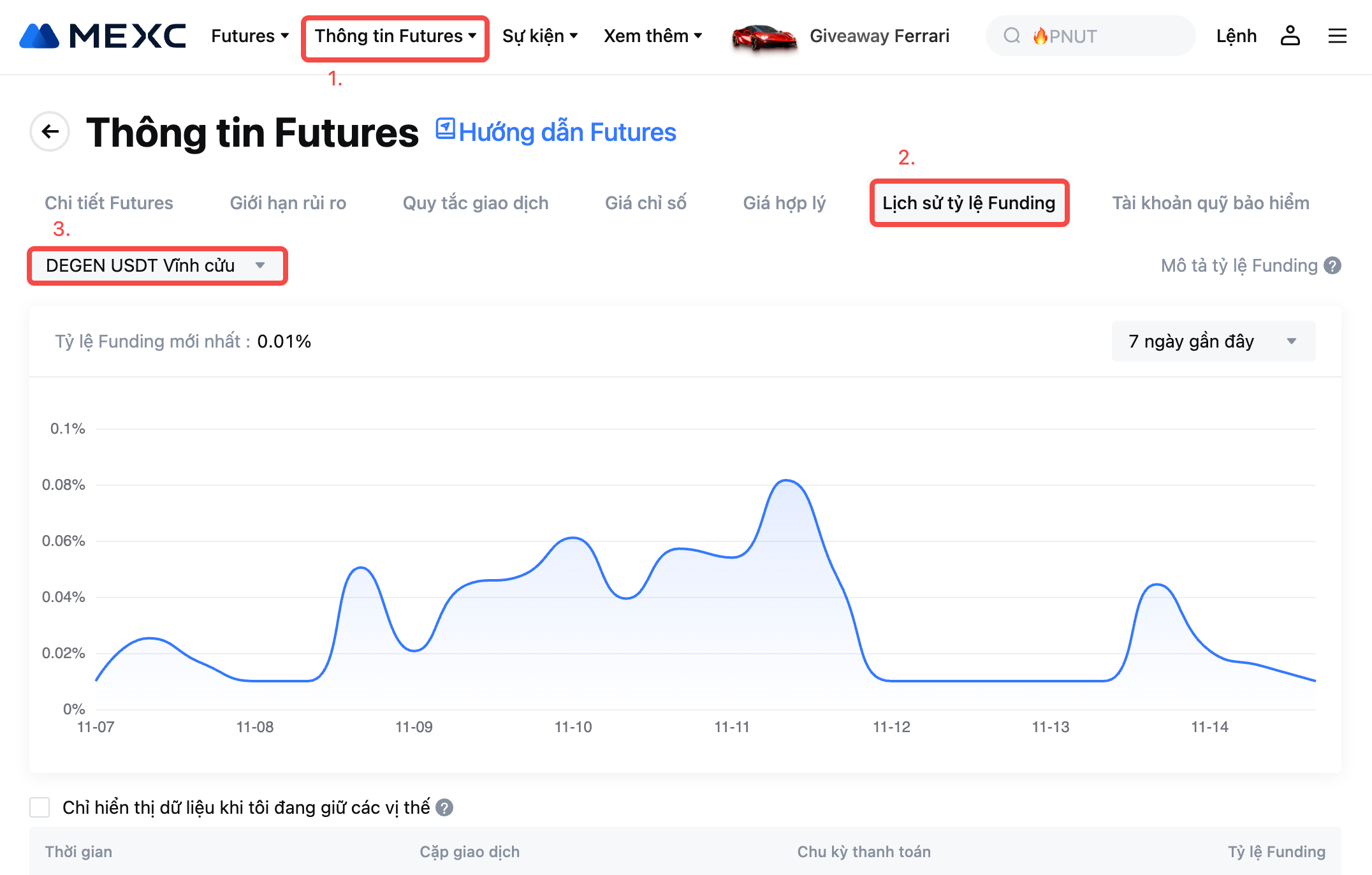Click chart peak near 11-11
1372x875 pixels.
tap(787, 481)
